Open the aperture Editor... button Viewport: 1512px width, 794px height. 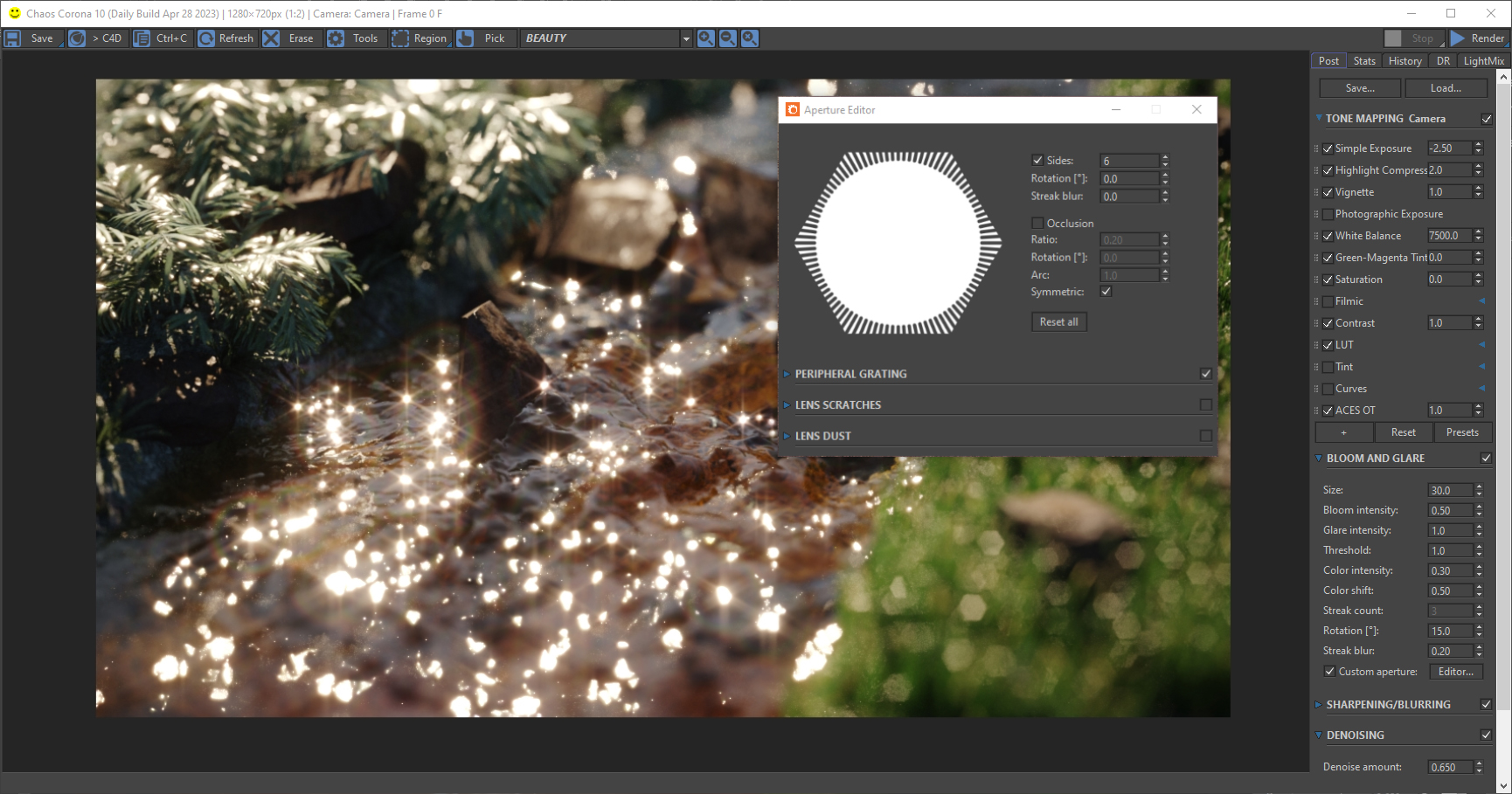click(x=1455, y=672)
